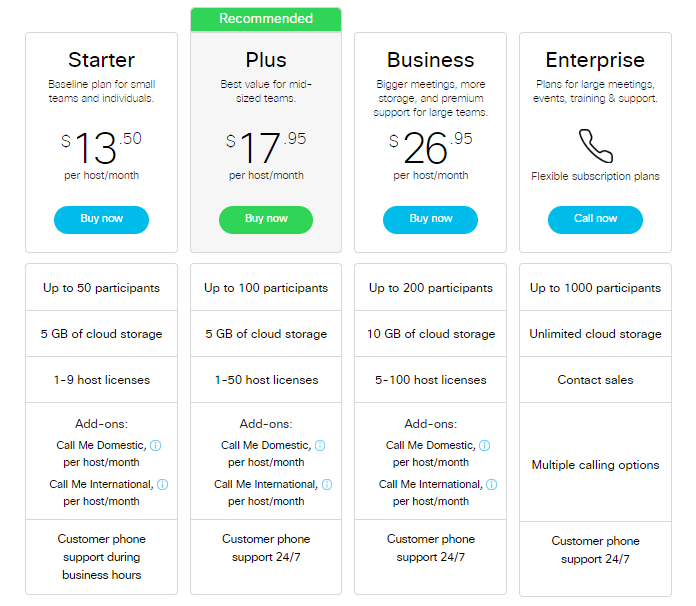Click the Plus plan $17.95 price
The image size is (696, 606).
pos(266,147)
